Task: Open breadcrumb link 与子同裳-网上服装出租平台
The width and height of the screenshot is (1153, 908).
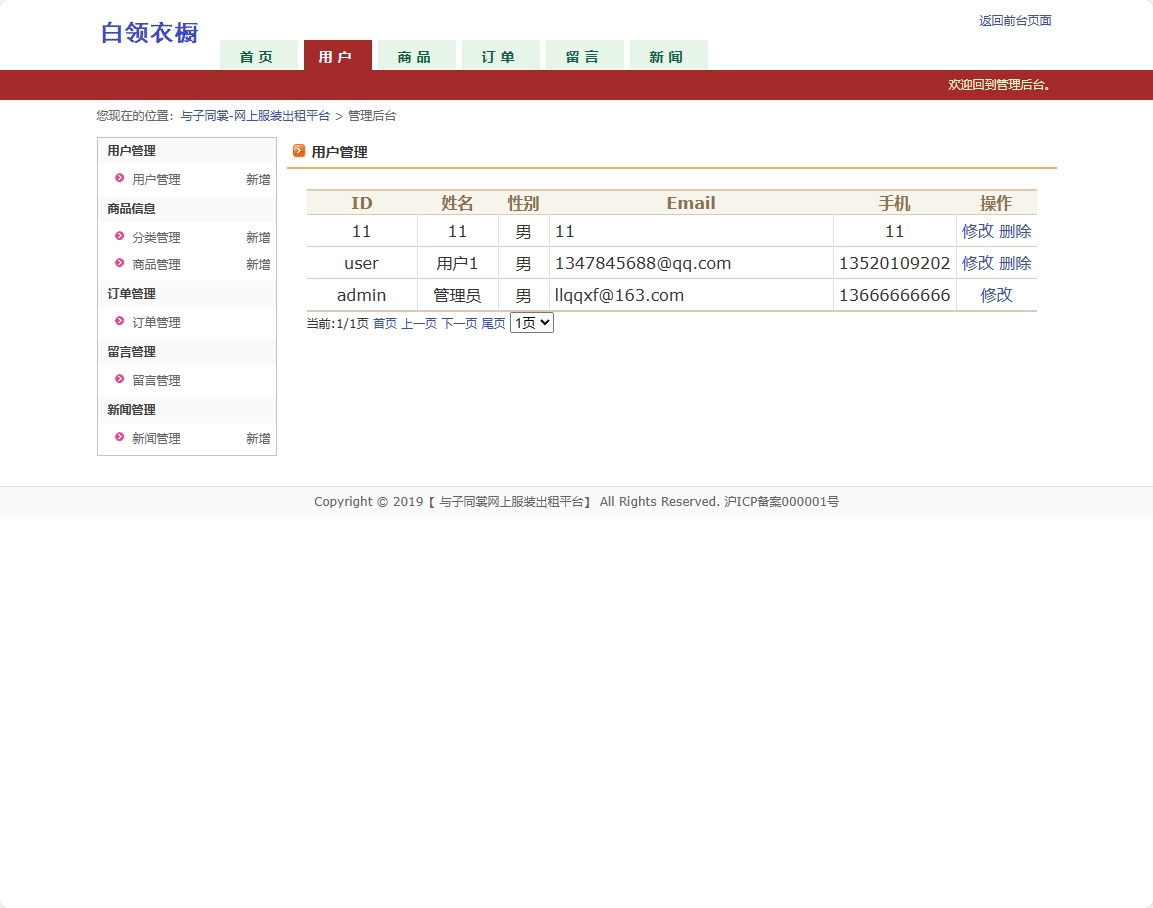Action: click(253, 115)
